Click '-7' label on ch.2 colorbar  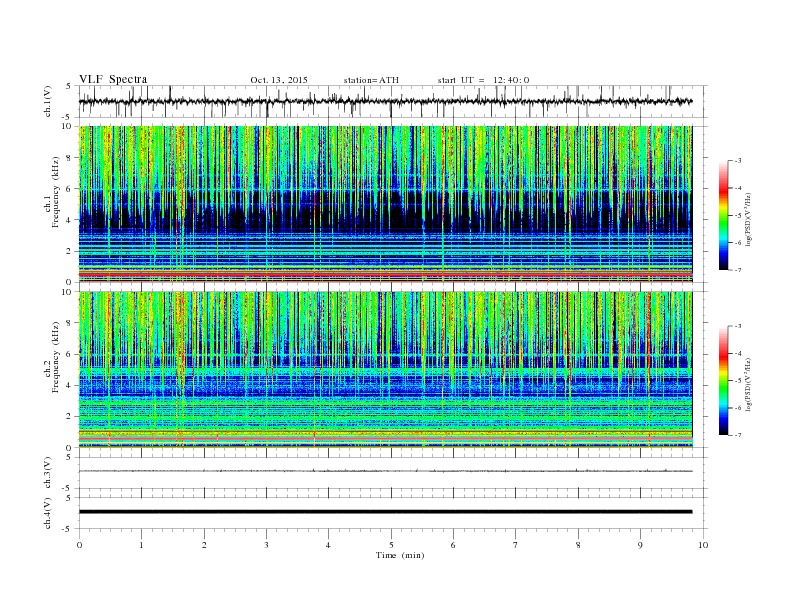point(737,435)
